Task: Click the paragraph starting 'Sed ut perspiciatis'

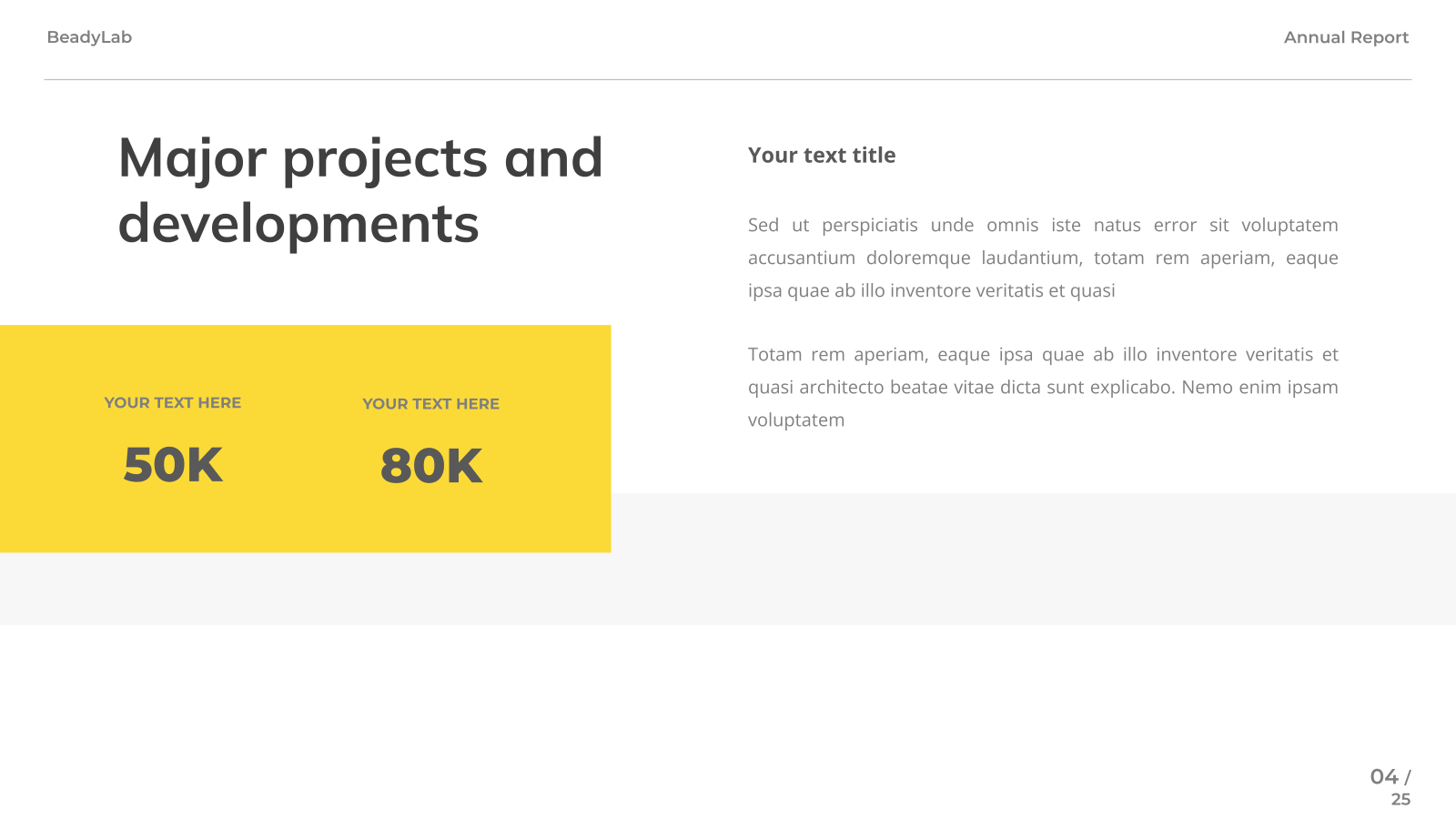Action: 1043,258
